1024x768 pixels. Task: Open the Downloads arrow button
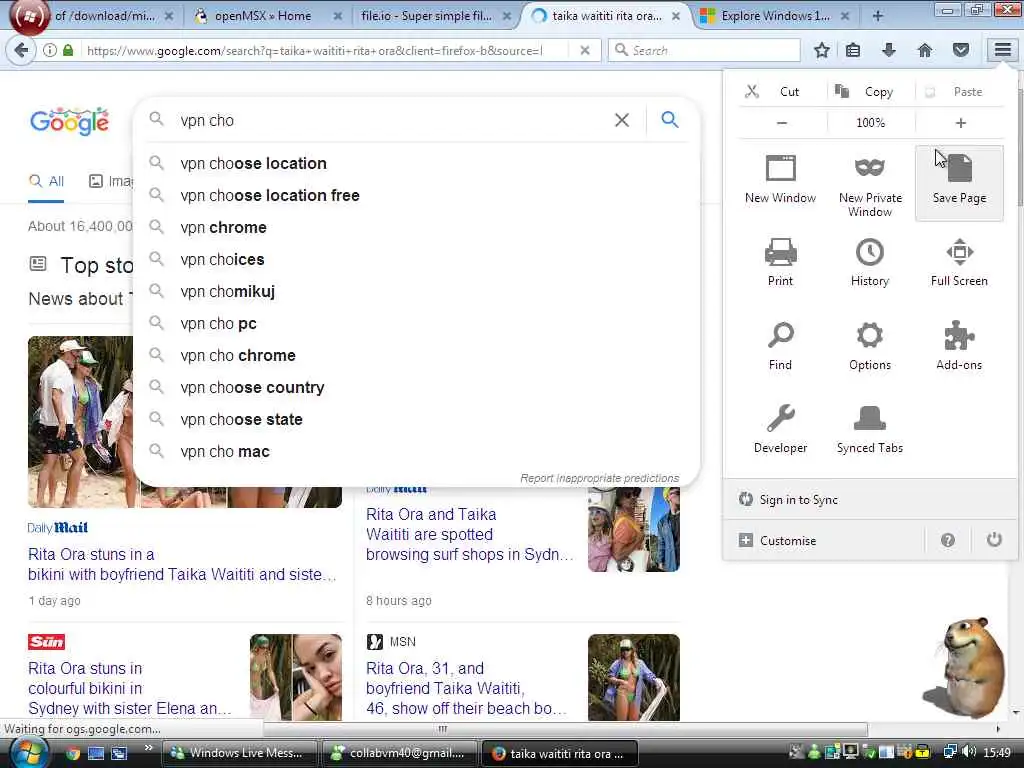pyautogui.click(x=889, y=50)
